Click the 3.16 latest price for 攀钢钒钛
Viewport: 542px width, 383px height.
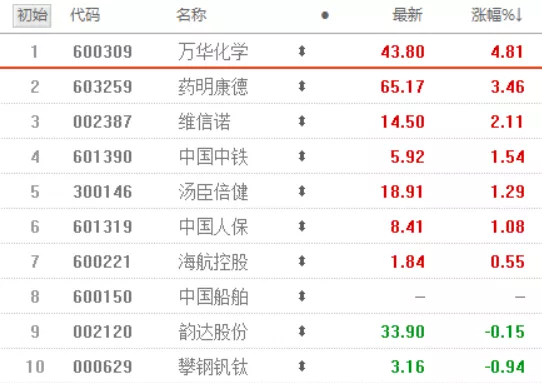408,367
